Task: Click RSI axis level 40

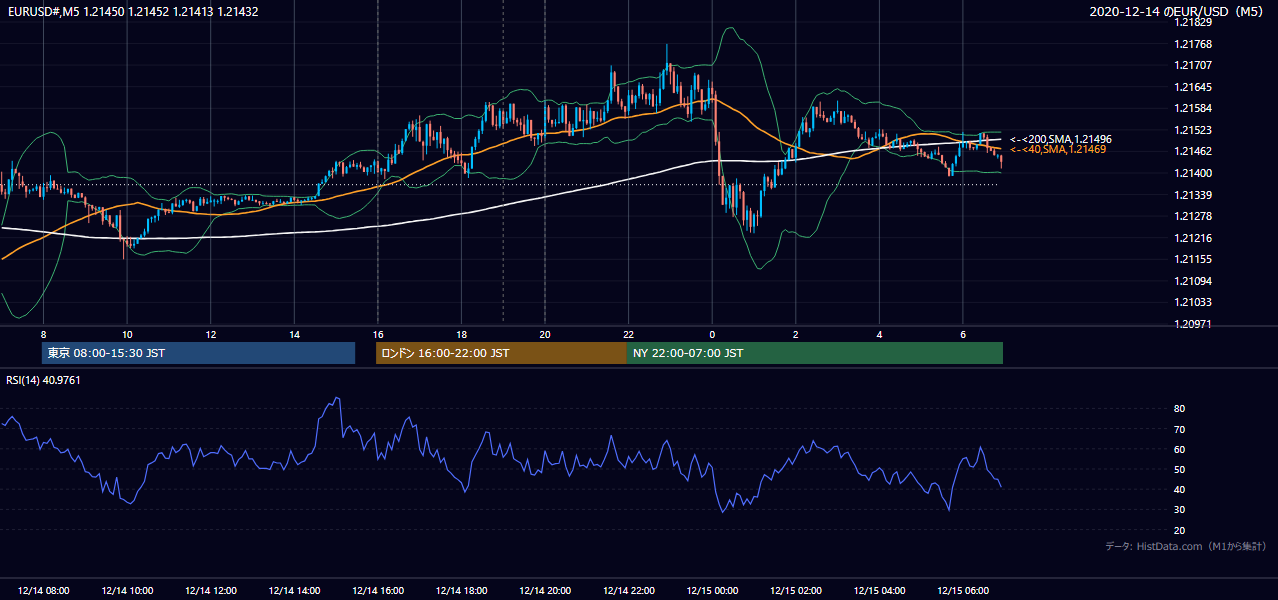Action: coord(1180,489)
